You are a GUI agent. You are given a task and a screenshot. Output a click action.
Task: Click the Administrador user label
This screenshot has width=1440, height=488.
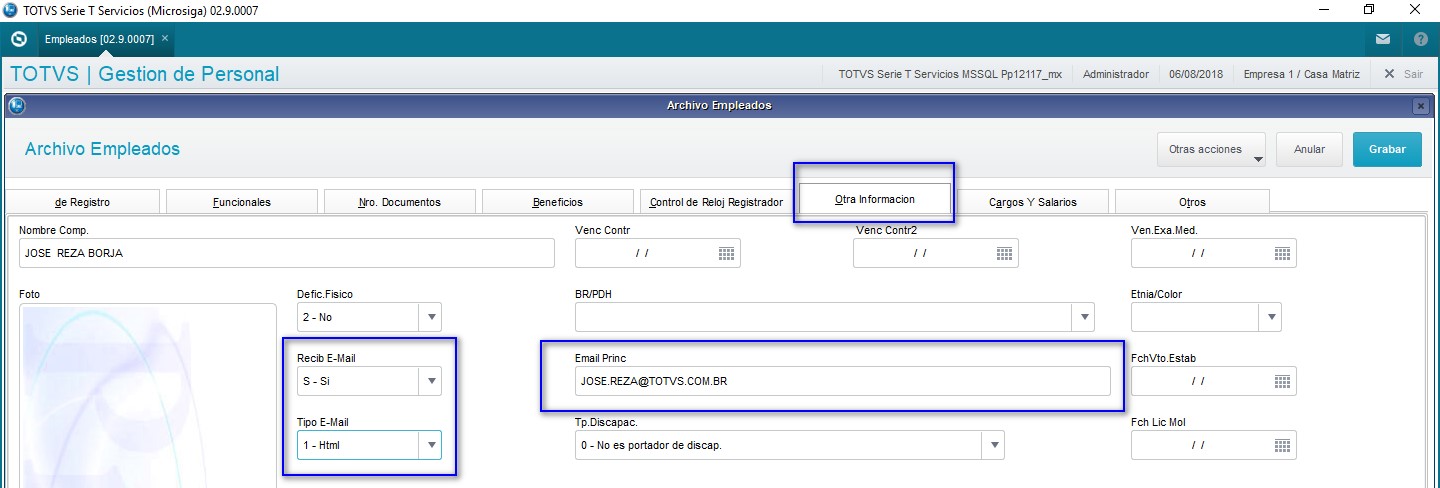1116,74
